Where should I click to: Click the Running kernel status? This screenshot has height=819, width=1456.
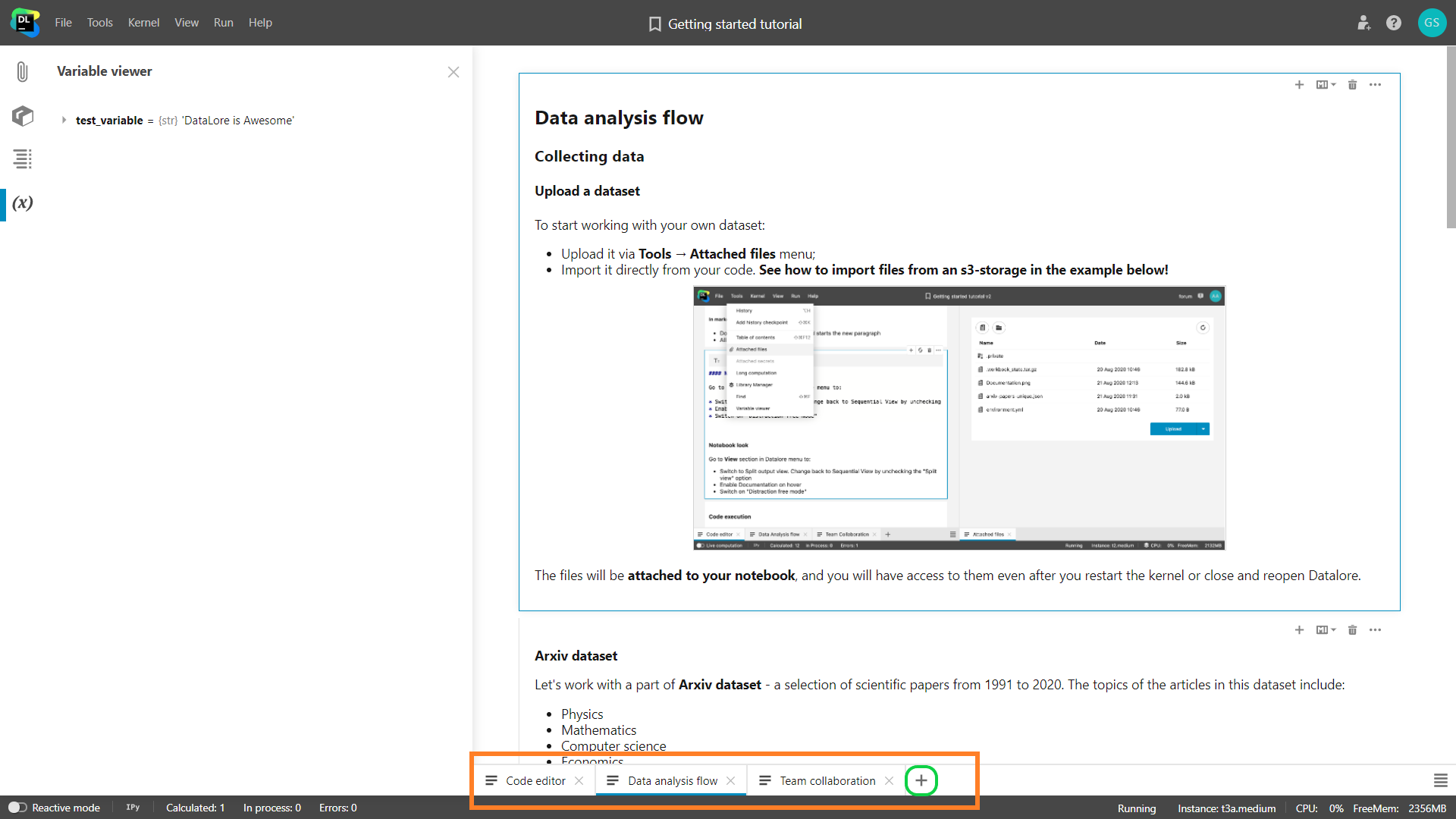pyautogui.click(x=1137, y=808)
